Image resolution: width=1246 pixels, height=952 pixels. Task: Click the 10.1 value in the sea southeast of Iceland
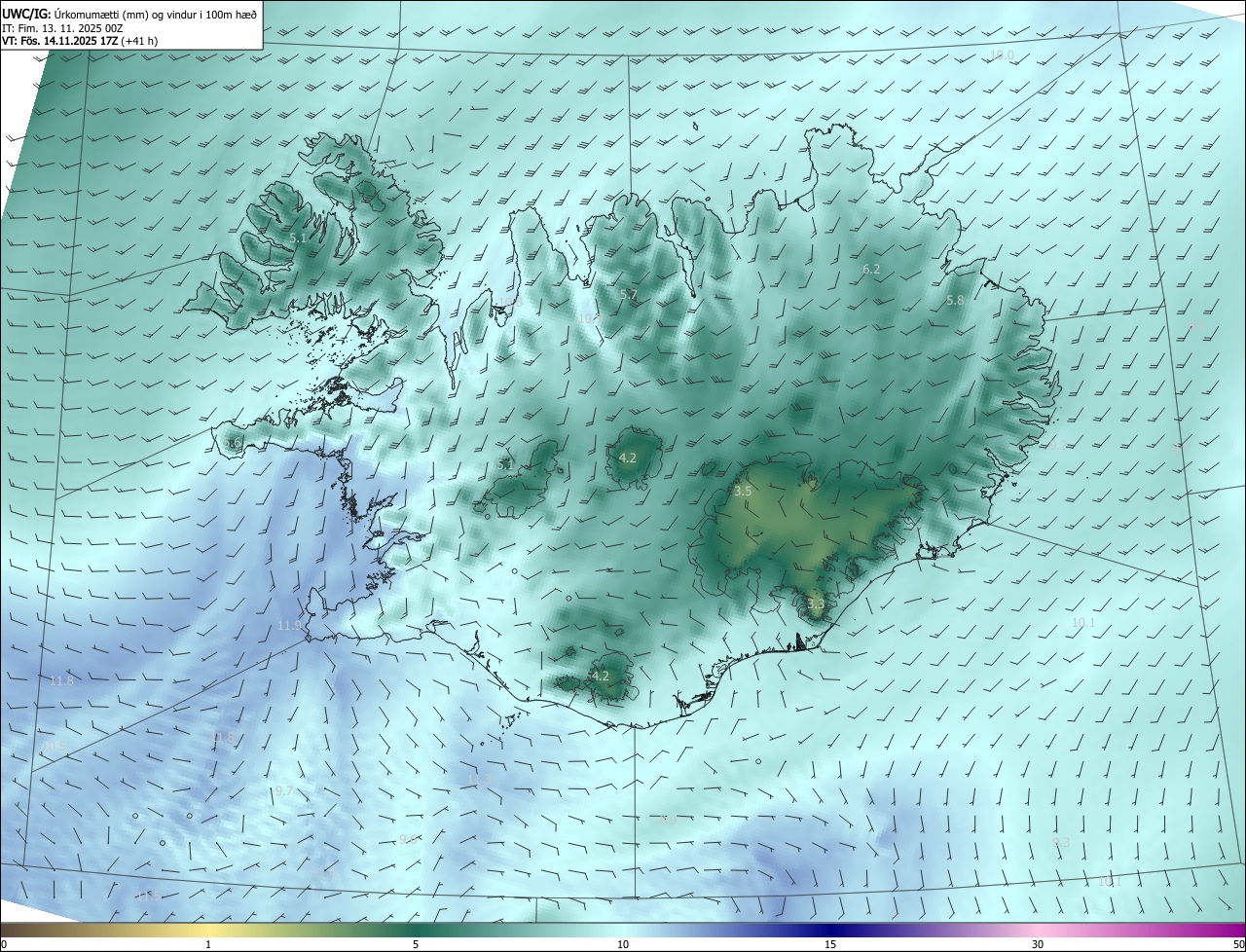[x=1083, y=623]
